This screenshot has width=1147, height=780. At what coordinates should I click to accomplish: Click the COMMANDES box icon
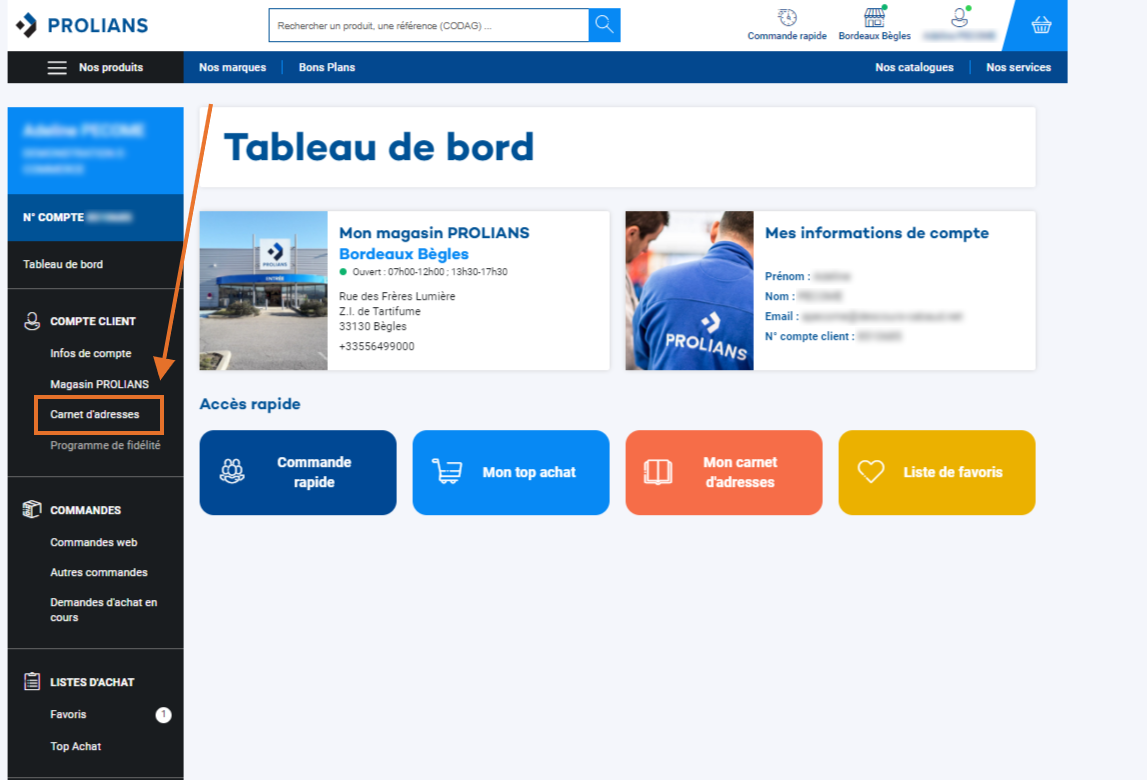tap(32, 509)
